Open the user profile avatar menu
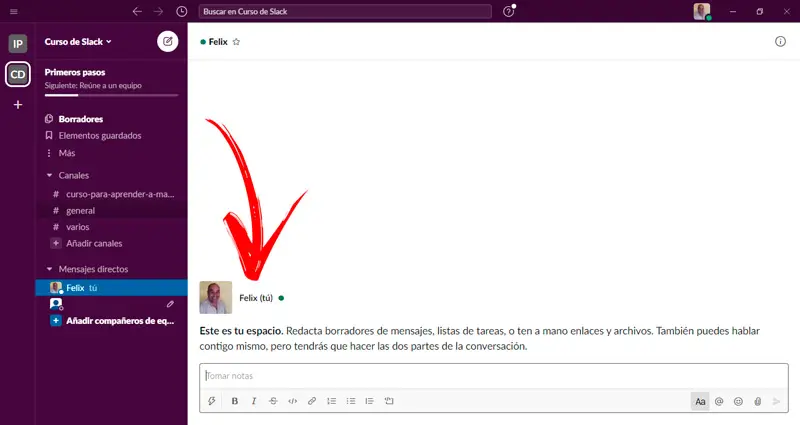 coord(702,11)
